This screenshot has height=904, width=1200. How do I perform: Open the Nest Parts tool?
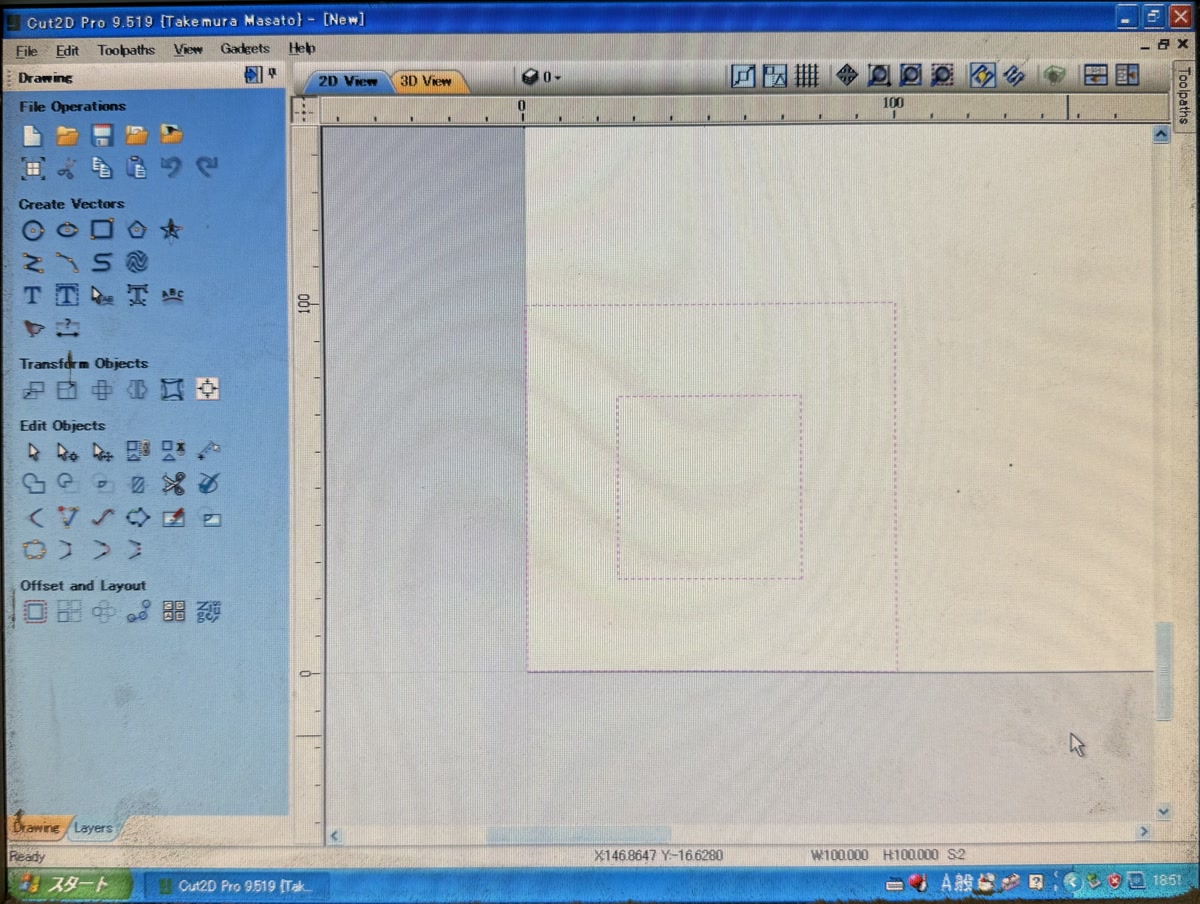pos(173,611)
